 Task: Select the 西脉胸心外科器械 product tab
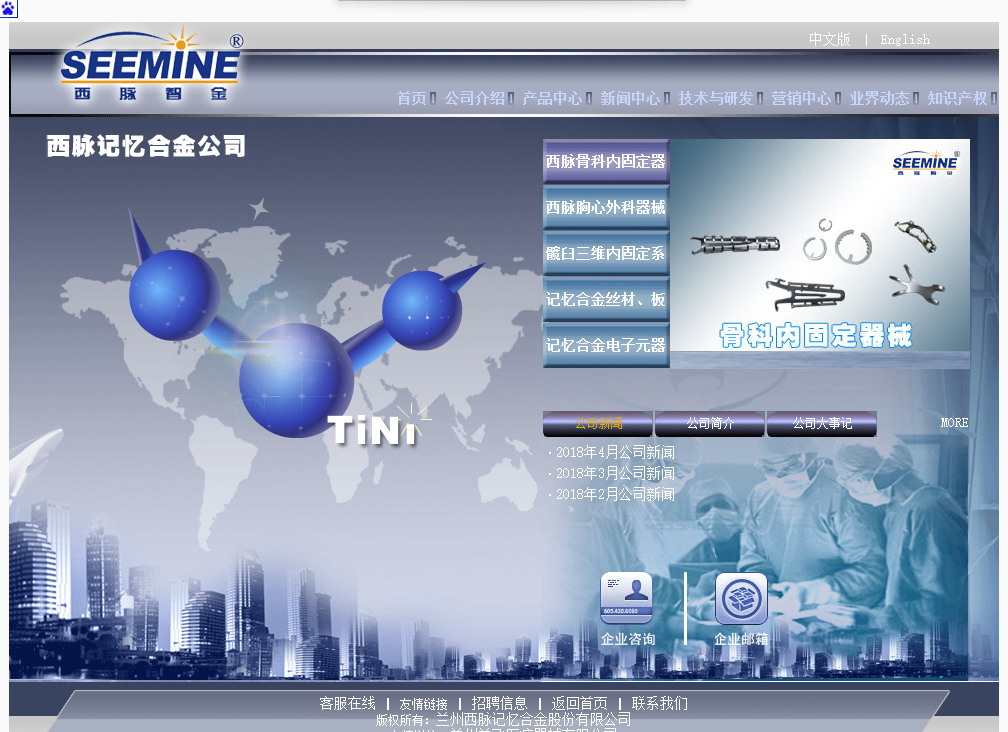click(x=606, y=208)
